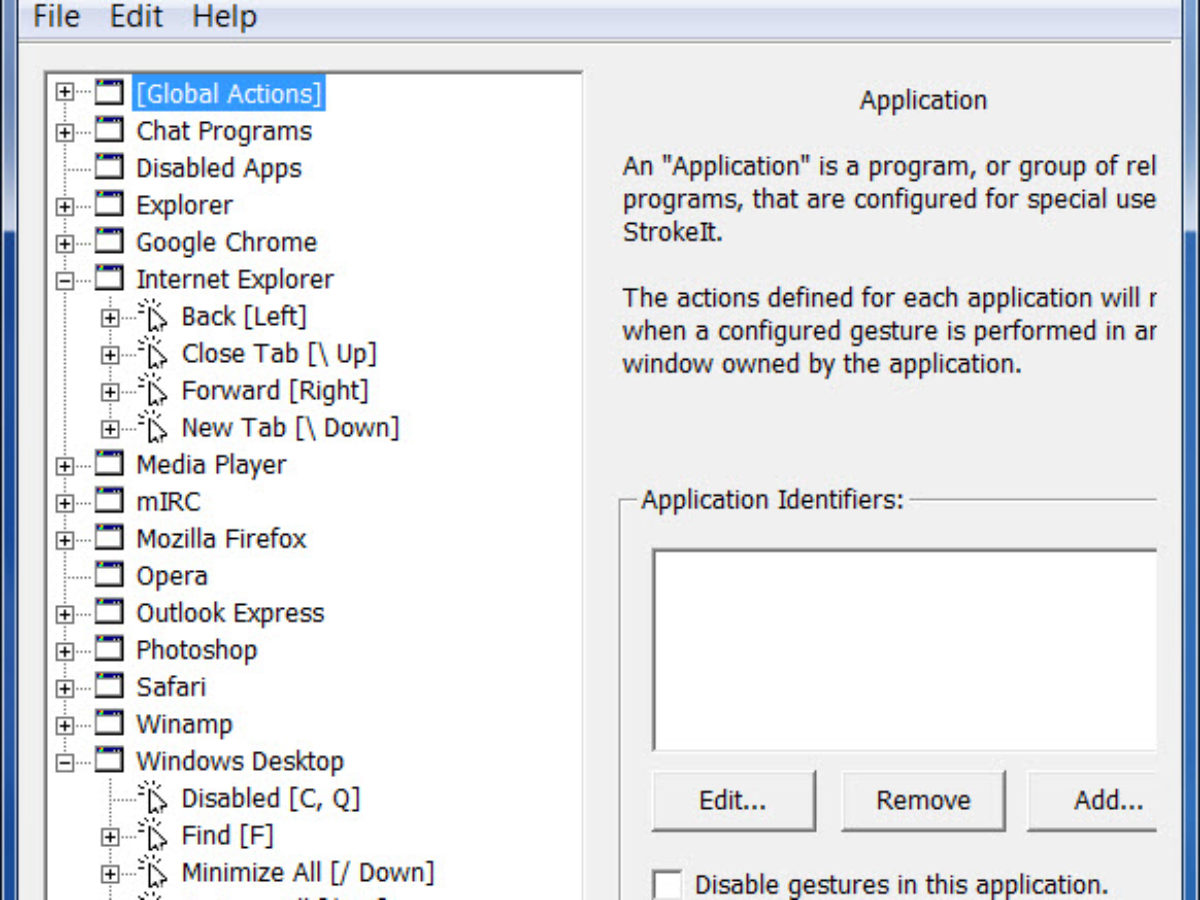This screenshot has width=1200, height=900.
Task: Select the Close Tab [\ Up] label
Action: pyautogui.click(x=279, y=353)
